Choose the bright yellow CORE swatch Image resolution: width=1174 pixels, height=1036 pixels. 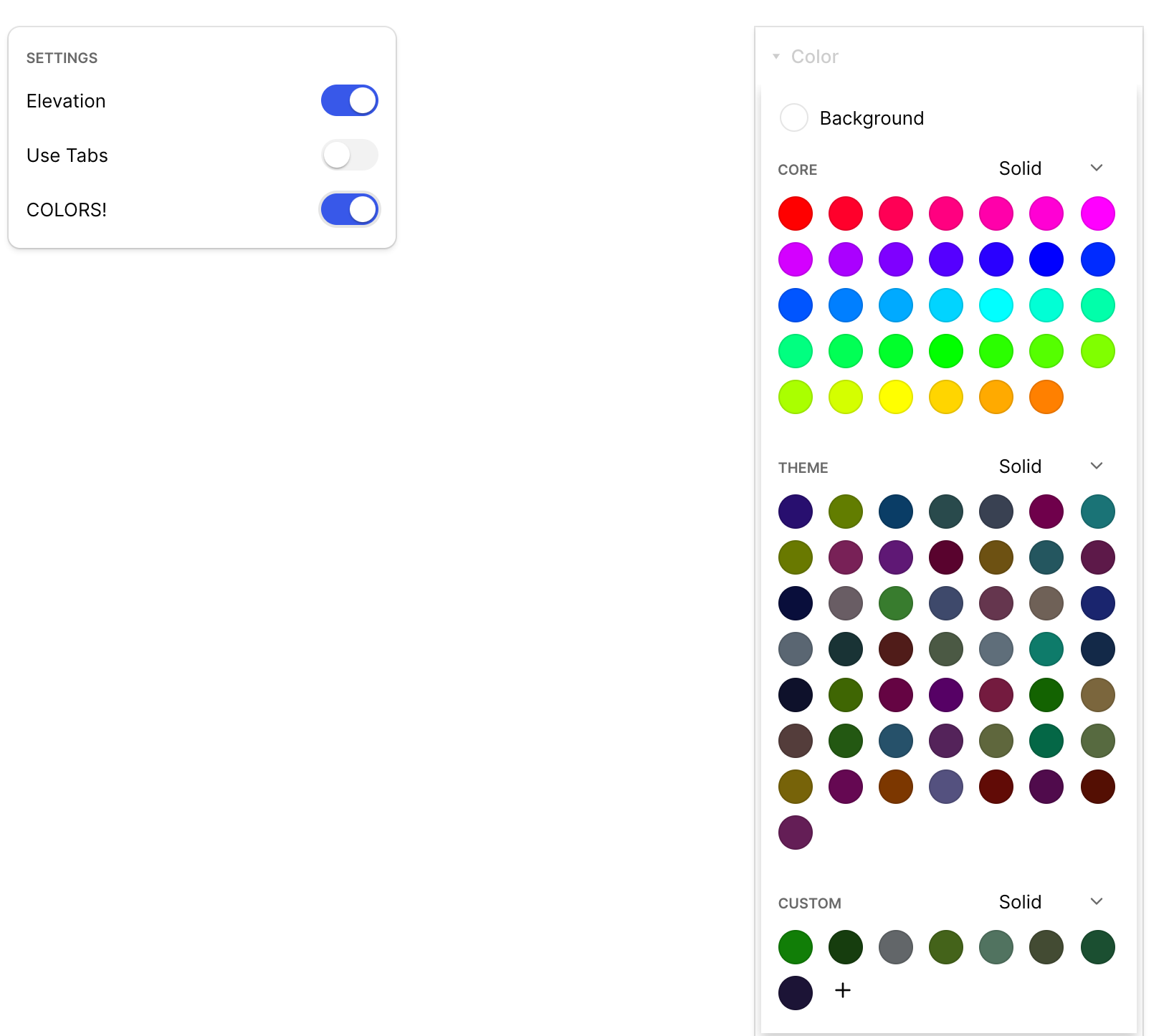click(895, 396)
